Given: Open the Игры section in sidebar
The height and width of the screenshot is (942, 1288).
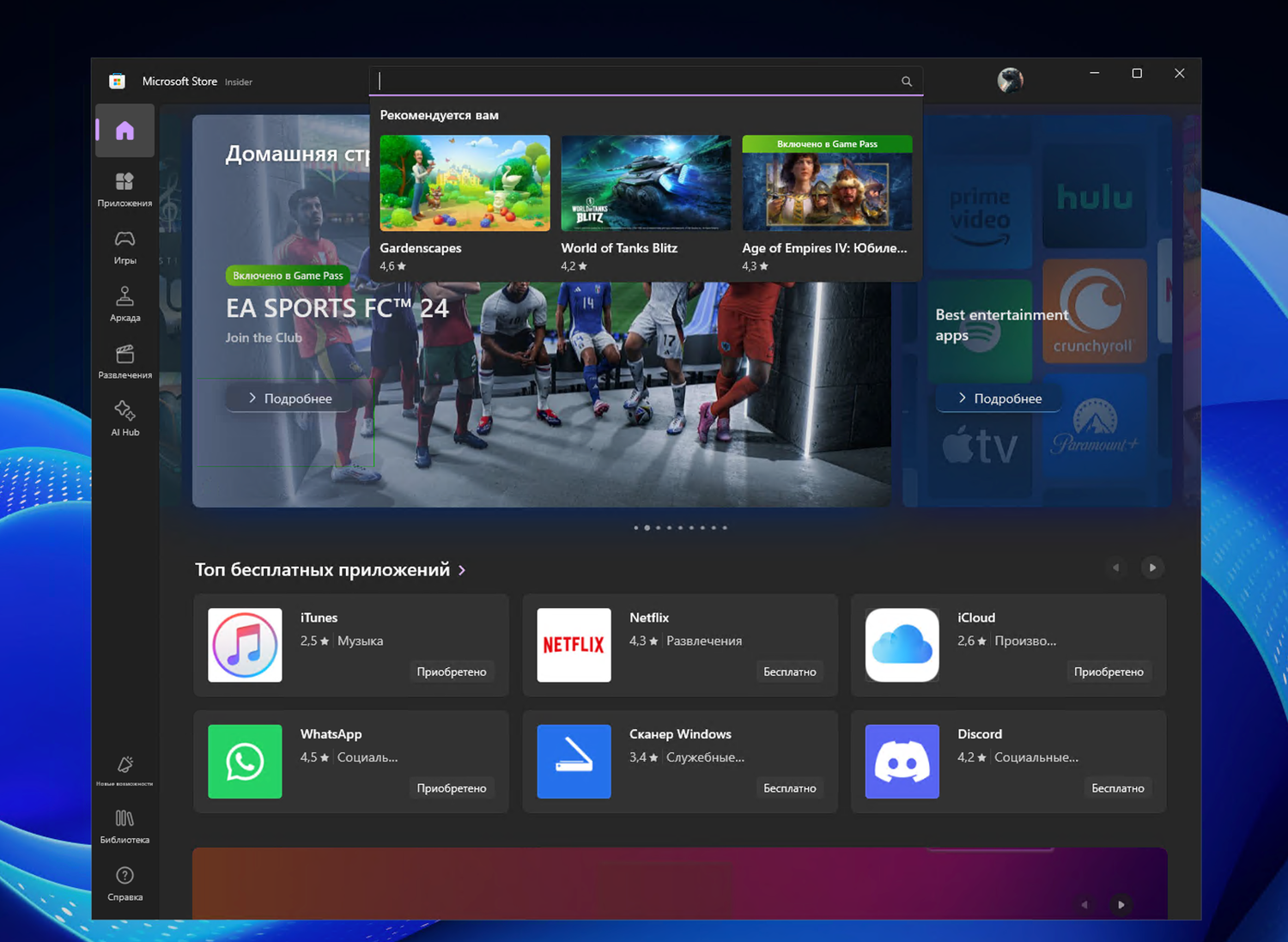Looking at the screenshot, I should [x=125, y=247].
